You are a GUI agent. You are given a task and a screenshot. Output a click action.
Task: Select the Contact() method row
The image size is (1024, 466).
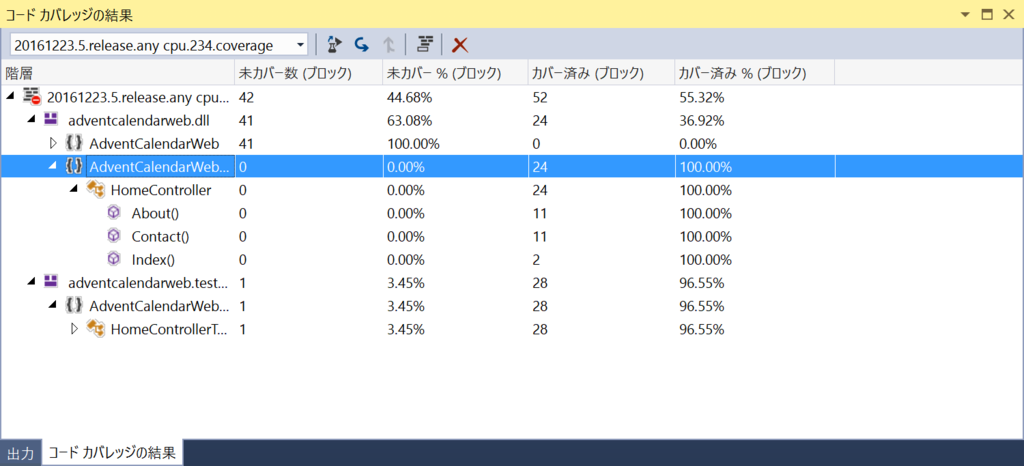[x=512, y=236]
